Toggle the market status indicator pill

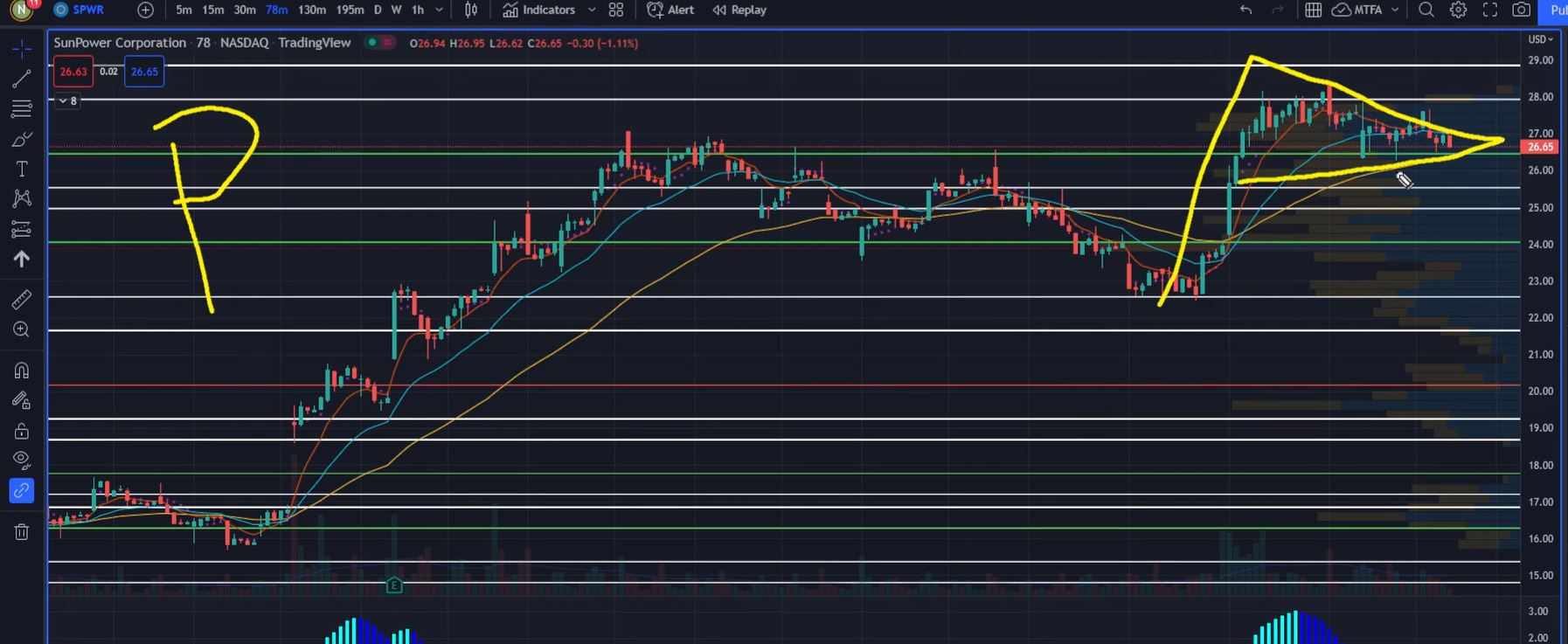pyautogui.click(x=380, y=42)
